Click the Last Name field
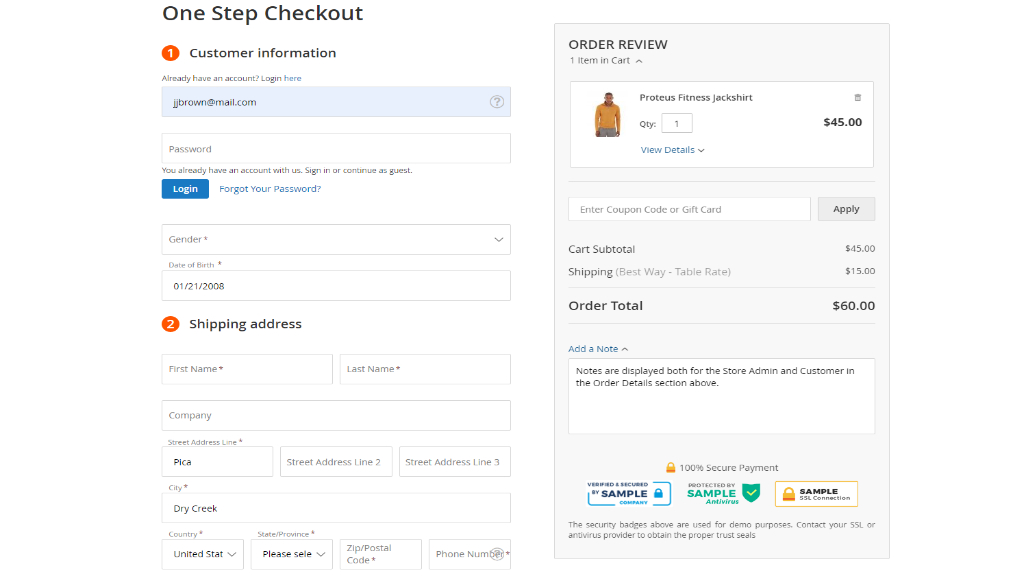The height and width of the screenshot is (576, 1024). pyautogui.click(x=424, y=369)
